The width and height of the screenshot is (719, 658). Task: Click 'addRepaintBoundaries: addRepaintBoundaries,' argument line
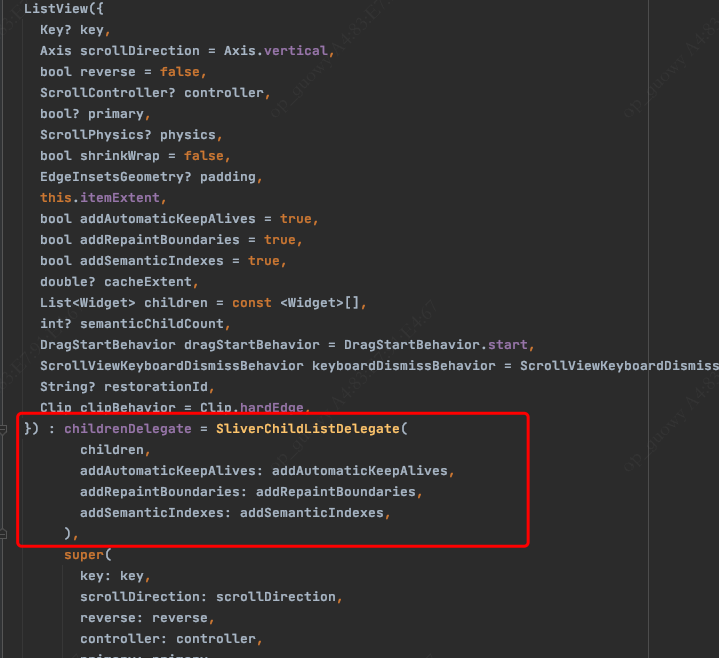(251, 492)
